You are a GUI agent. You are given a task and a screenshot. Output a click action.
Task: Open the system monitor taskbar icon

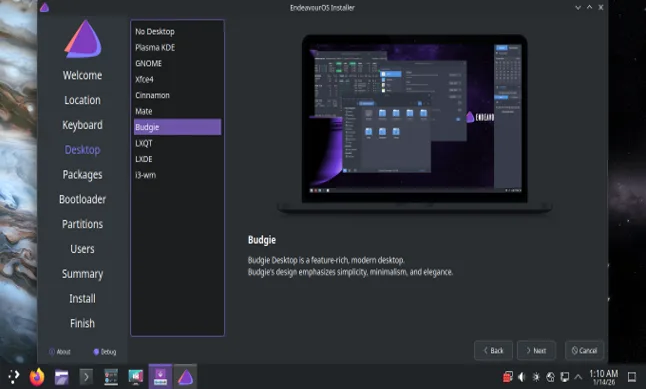point(111,377)
